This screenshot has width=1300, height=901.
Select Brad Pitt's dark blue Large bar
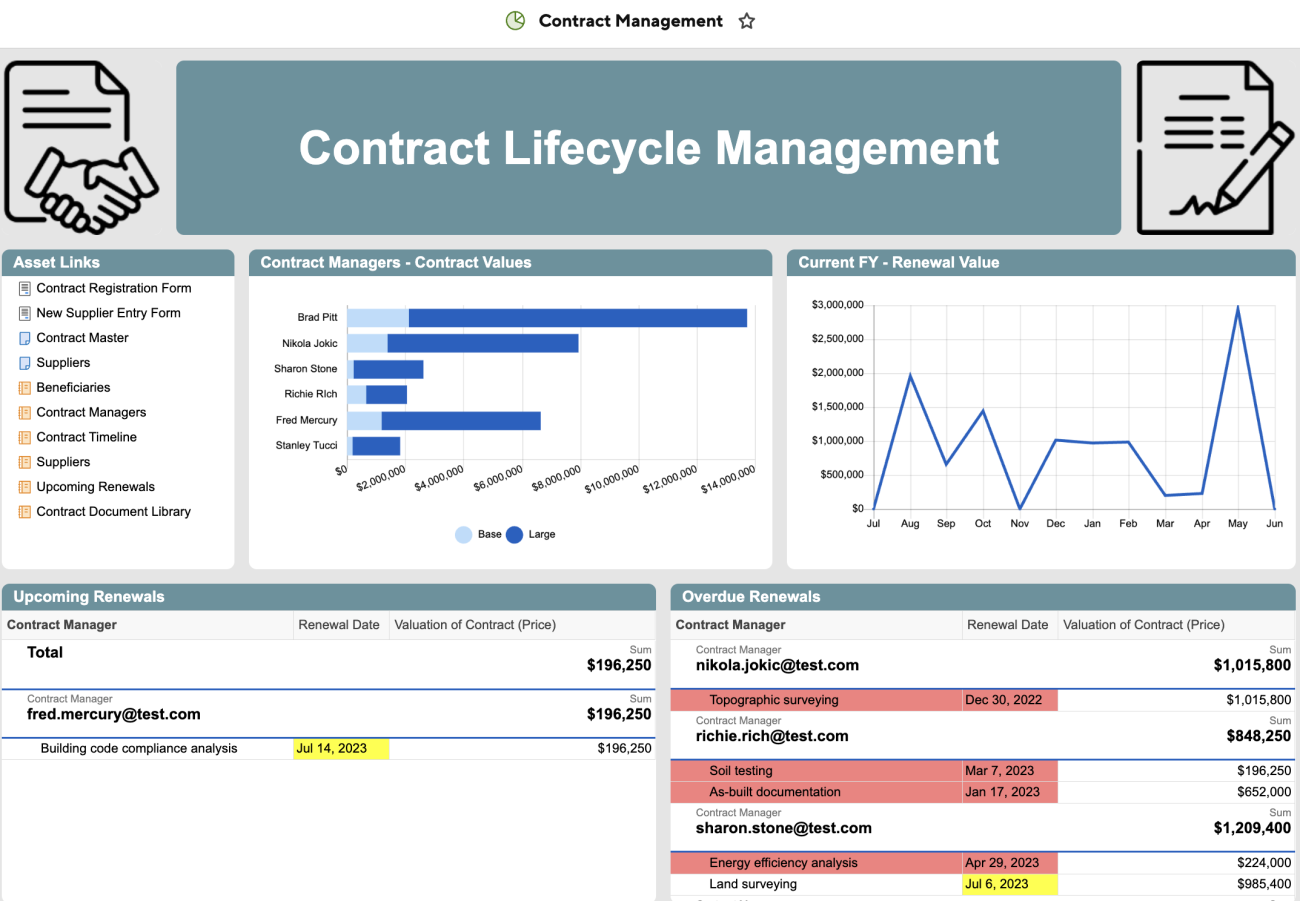(x=577, y=318)
